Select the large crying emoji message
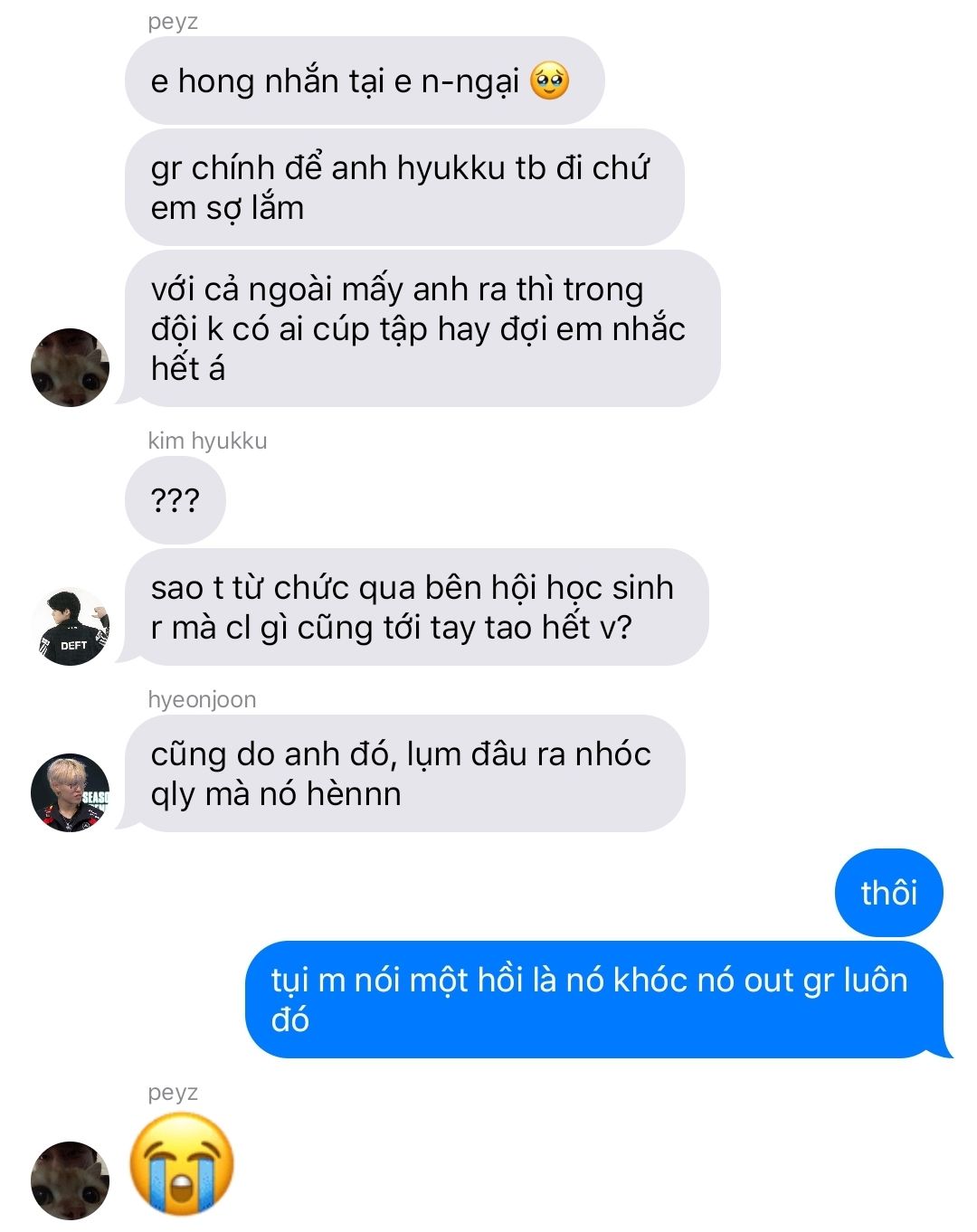977x1232 pixels. click(x=182, y=1163)
